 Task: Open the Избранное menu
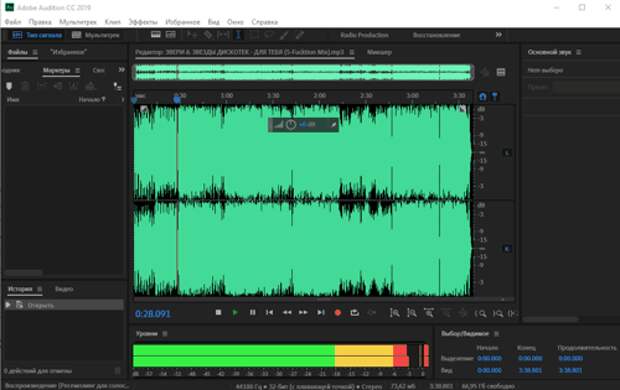[x=182, y=22]
